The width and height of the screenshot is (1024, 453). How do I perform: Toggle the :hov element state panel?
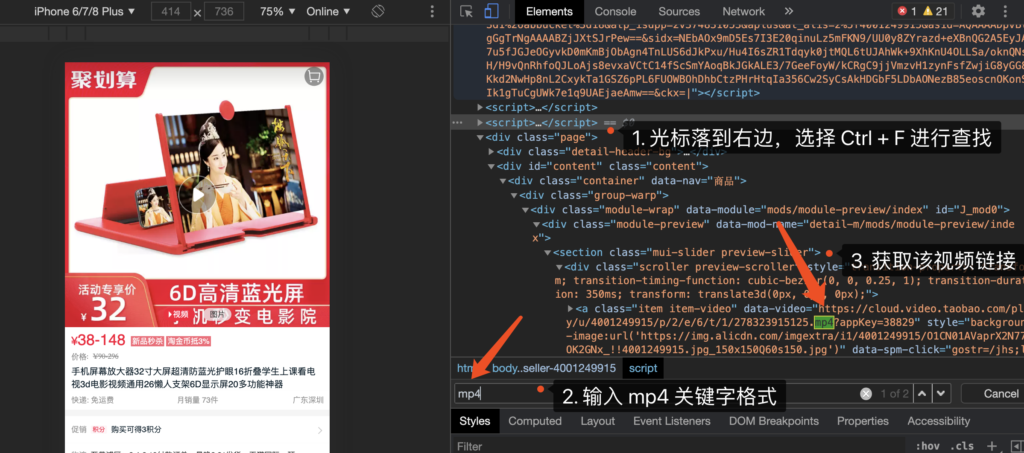pyautogui.click(x=927, y=446)
